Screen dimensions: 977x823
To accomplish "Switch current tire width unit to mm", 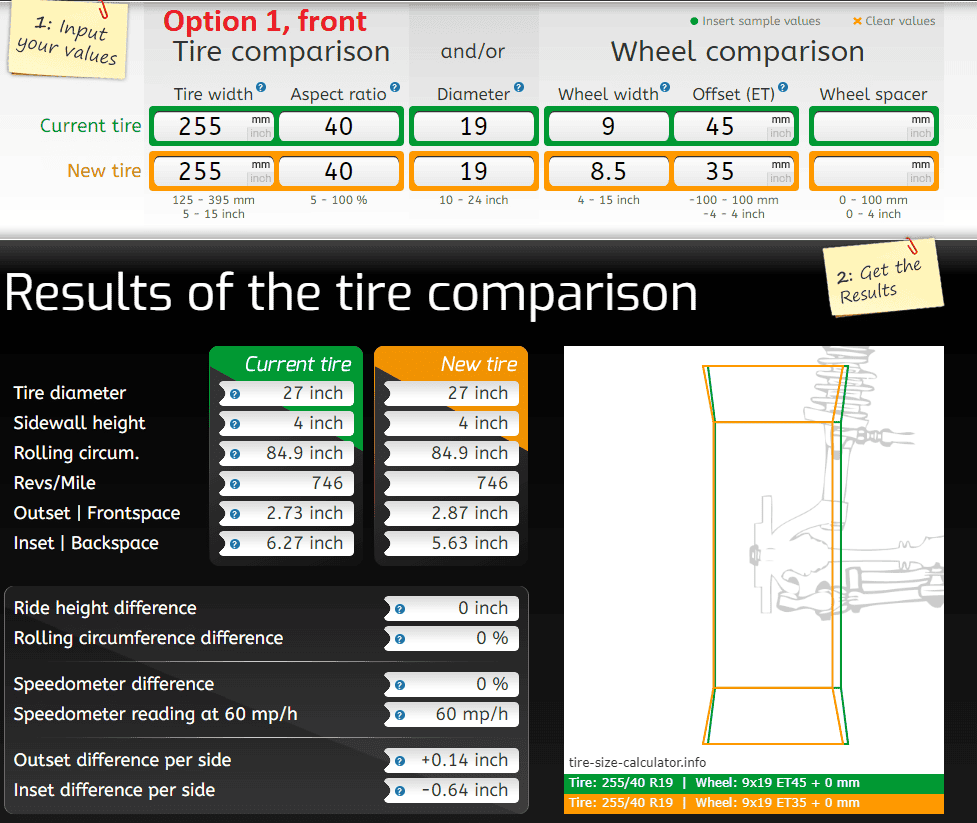I will [260, 120].
